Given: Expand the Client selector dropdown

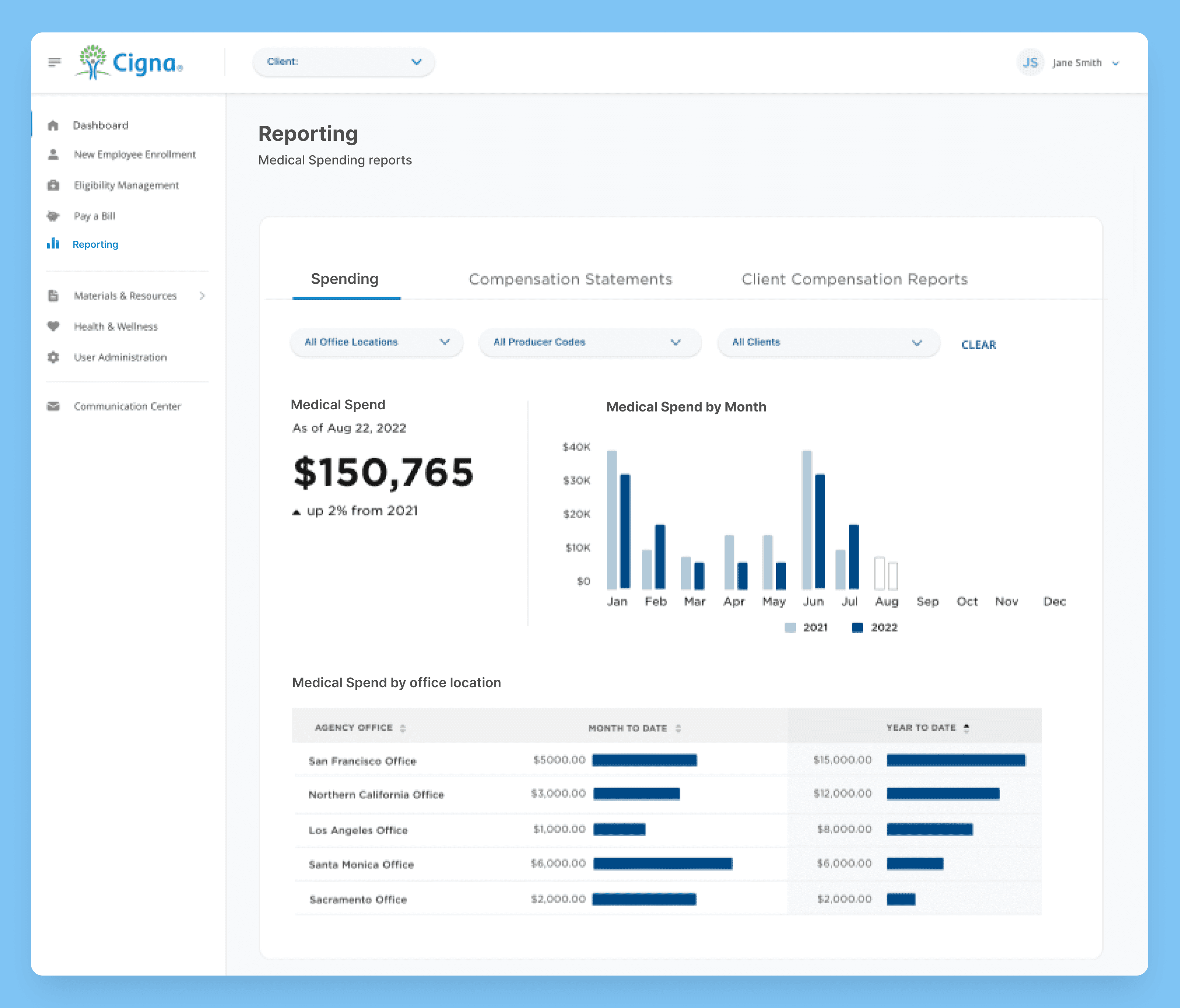Looking at the screenshot, I should [x=343, y=62].
